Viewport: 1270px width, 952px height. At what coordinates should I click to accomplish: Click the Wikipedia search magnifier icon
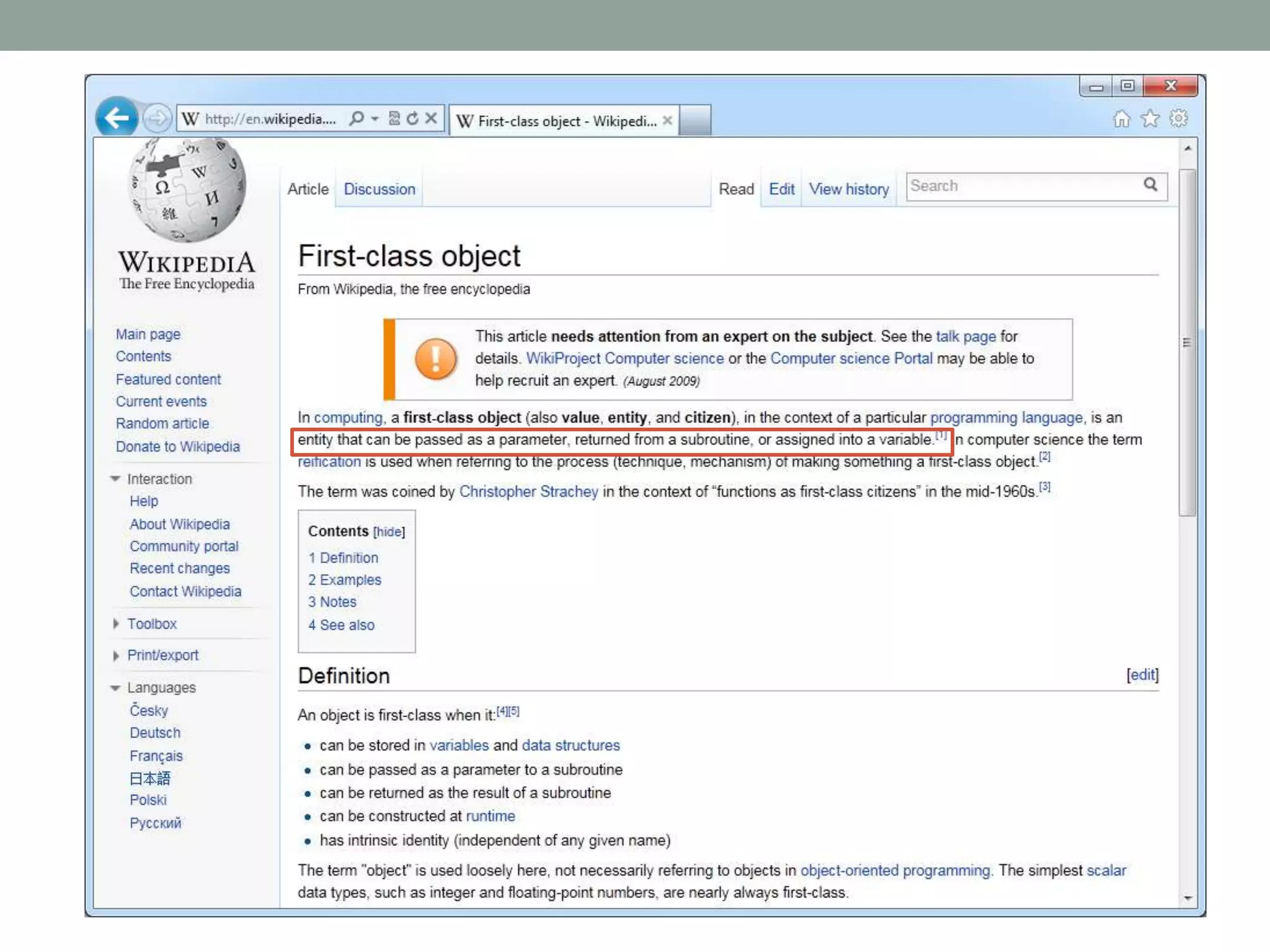[1150, 185]
